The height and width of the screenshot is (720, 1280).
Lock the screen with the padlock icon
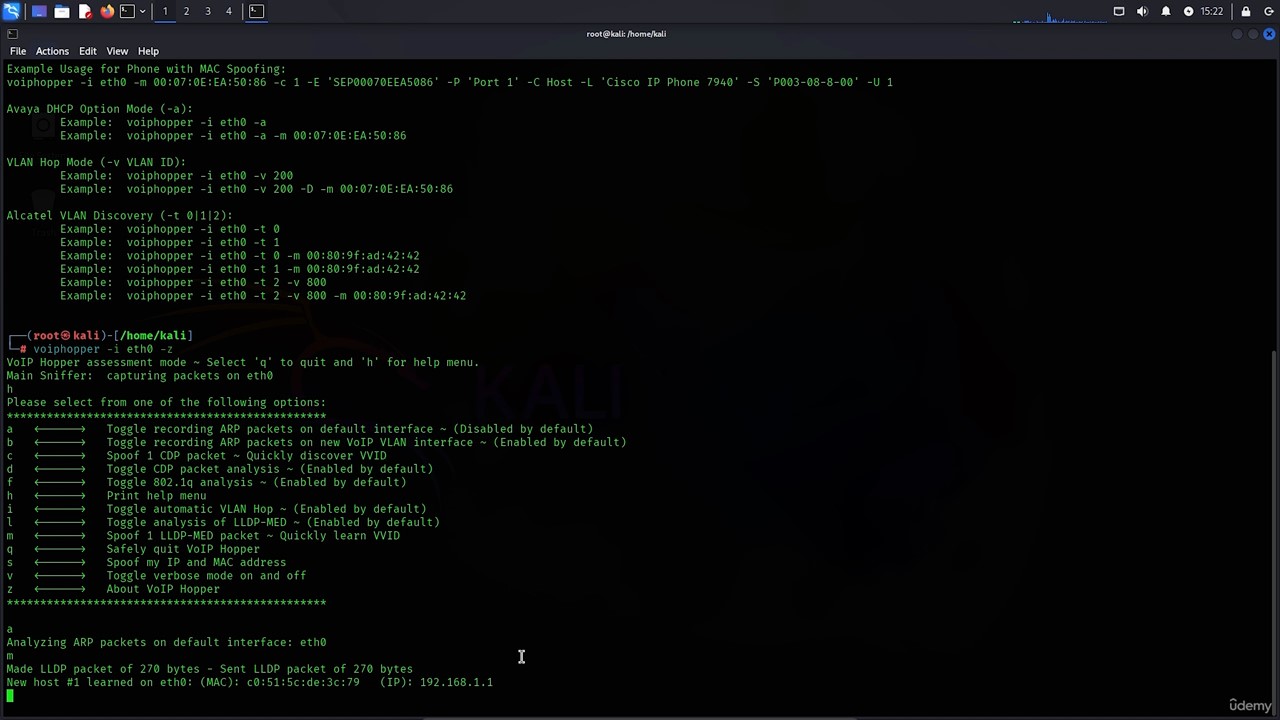coord(1245,11)
